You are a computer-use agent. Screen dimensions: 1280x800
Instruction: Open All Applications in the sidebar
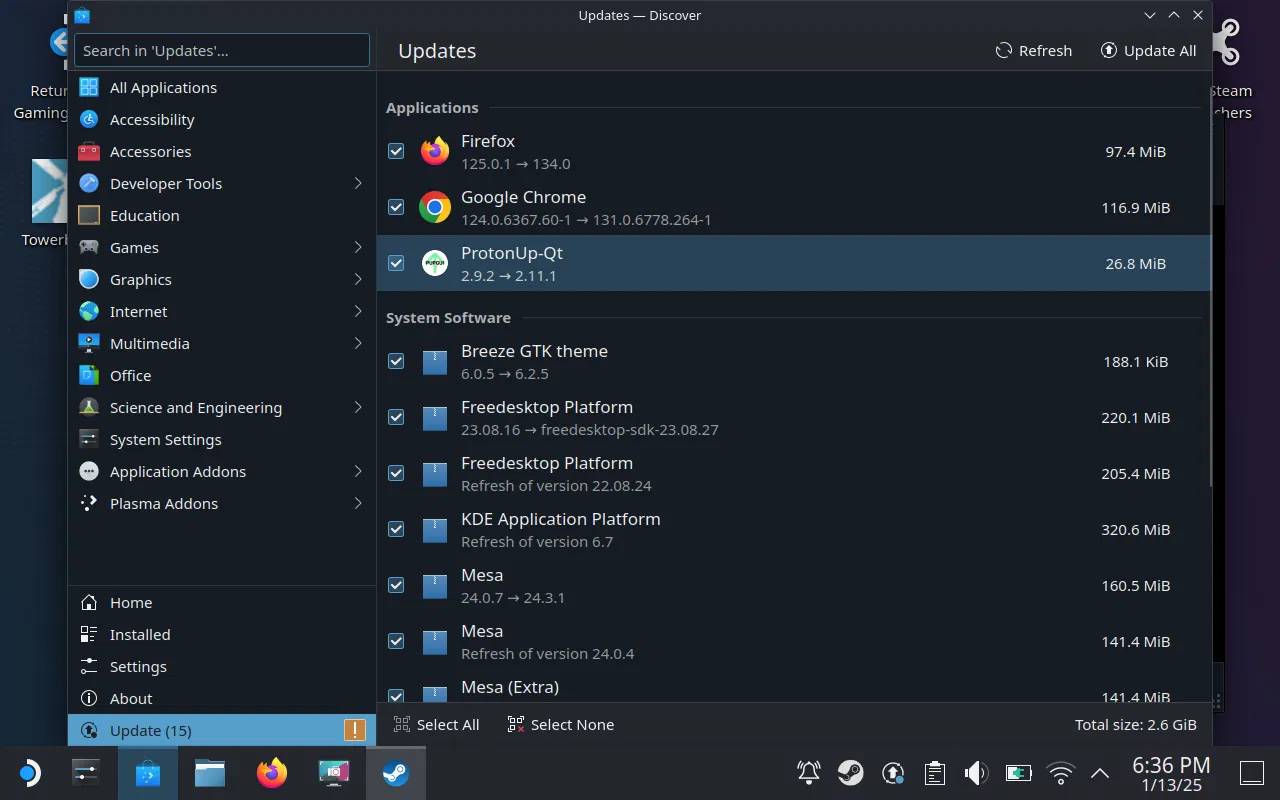click(222, 88)
